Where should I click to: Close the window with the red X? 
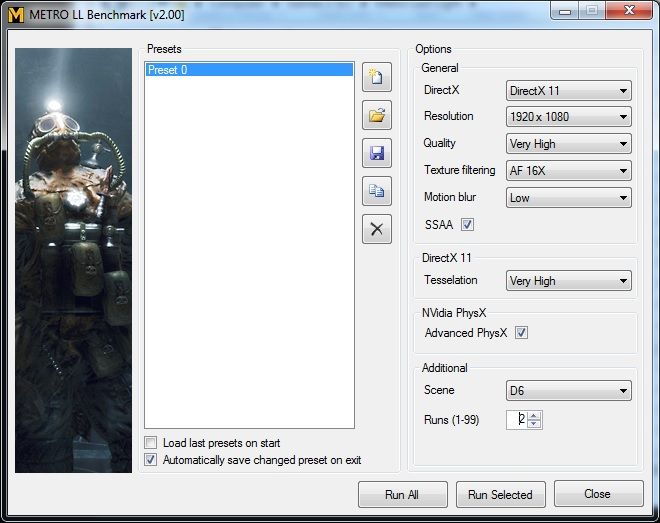point(629,11)
